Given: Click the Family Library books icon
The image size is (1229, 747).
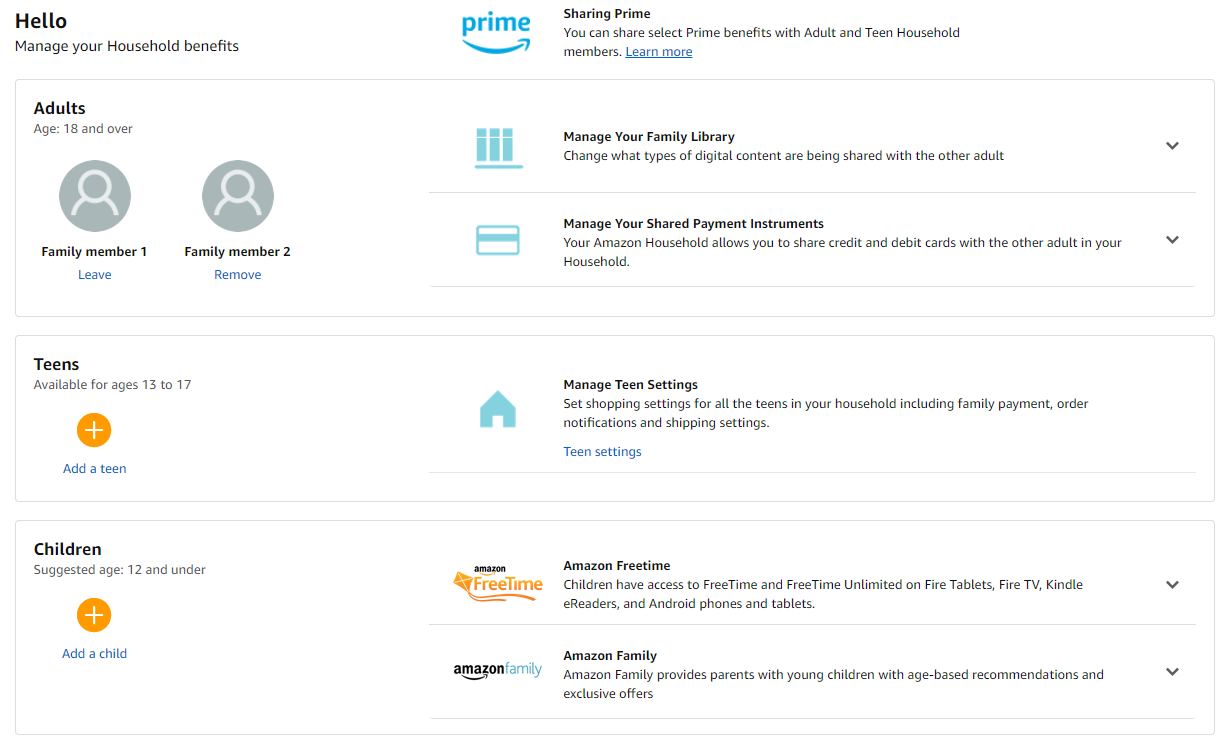Looking at the screenshot, I should (497, 146).
